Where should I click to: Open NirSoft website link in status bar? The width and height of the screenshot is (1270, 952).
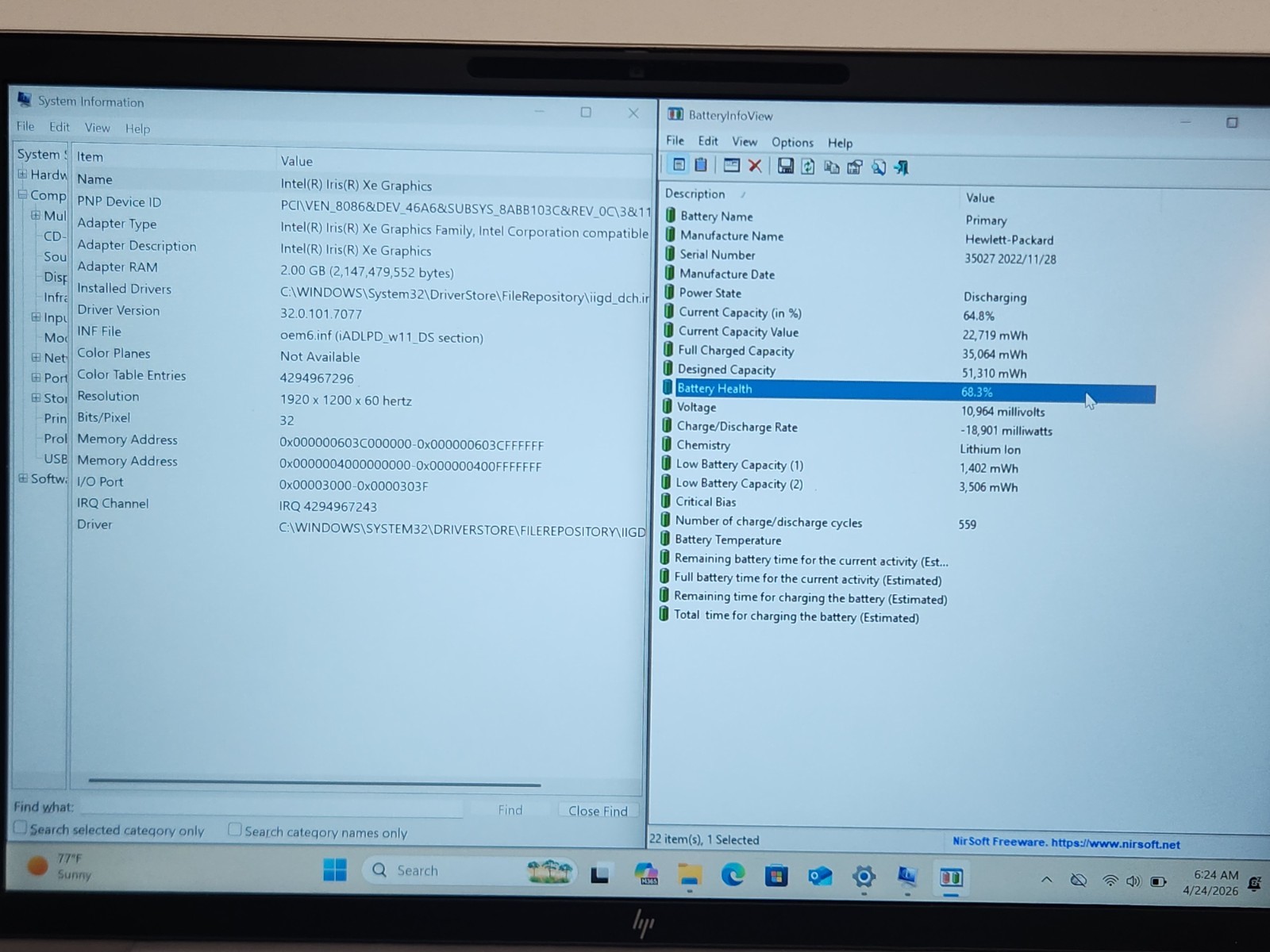pyautogui.click(x=1066, y=843)
